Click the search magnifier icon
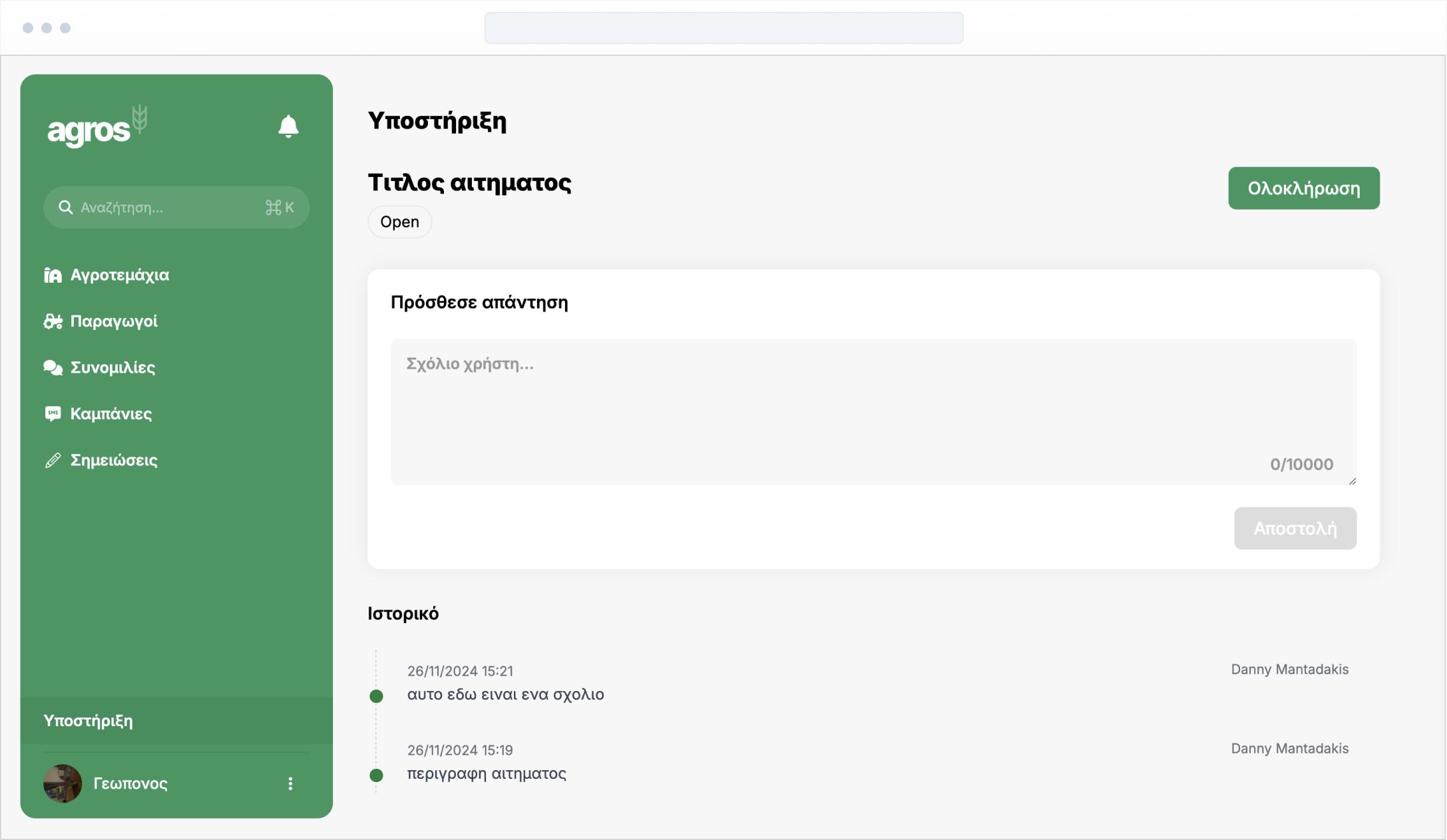 [x=65, y=208]
